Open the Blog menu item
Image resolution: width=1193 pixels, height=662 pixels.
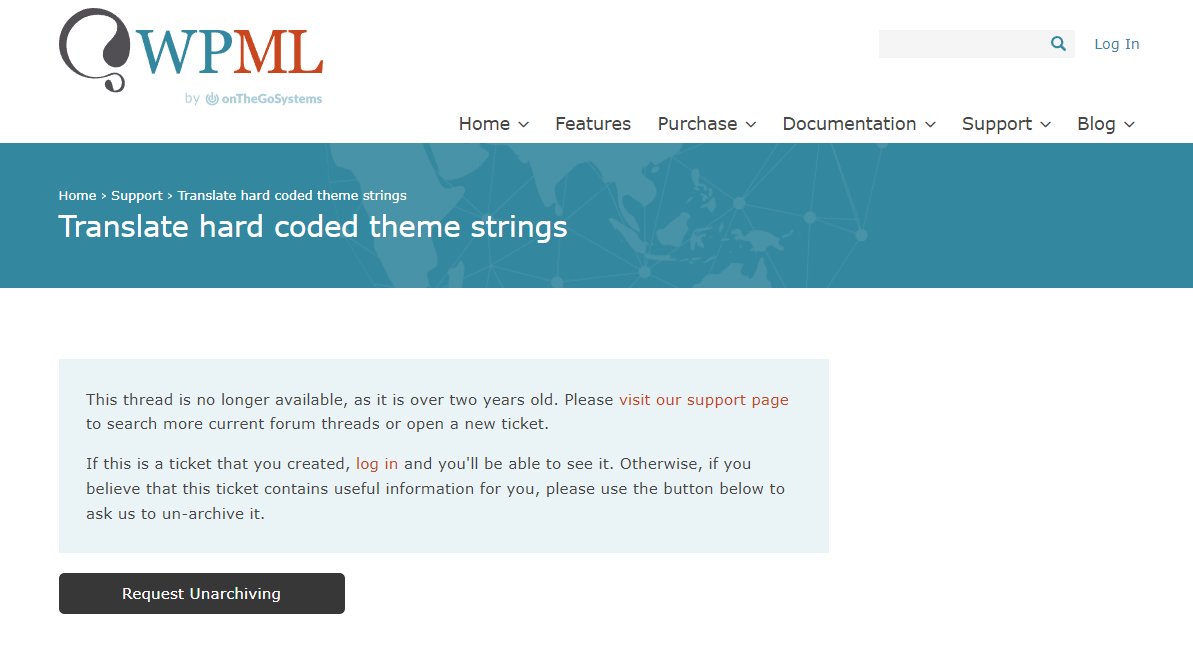click(1096, 124)
